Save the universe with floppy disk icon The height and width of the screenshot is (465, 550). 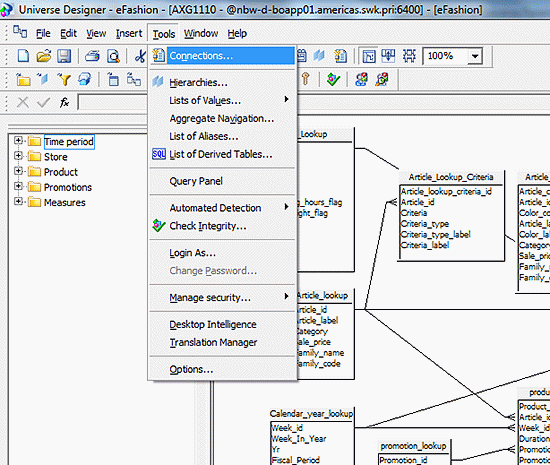[64, 56]
